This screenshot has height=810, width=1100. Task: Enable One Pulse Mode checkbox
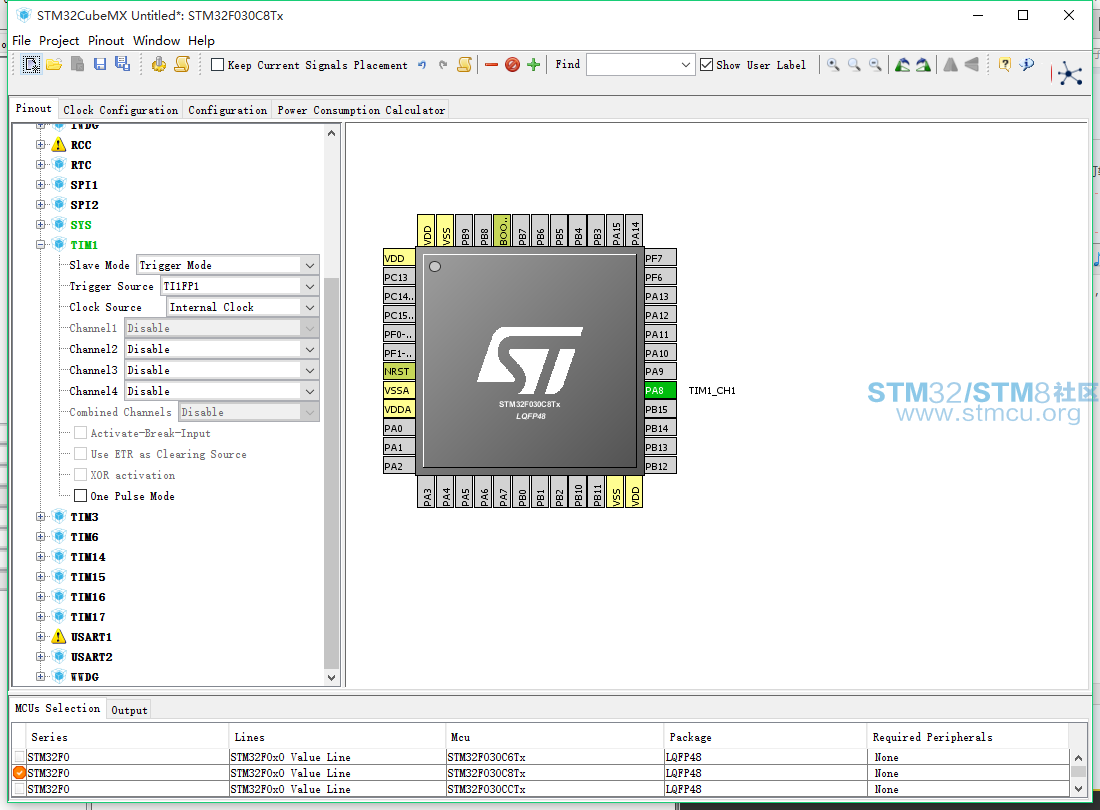pos(81,496)
